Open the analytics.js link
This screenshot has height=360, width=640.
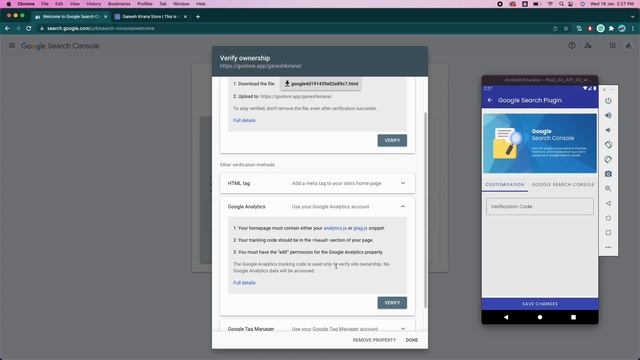(335, 228)
